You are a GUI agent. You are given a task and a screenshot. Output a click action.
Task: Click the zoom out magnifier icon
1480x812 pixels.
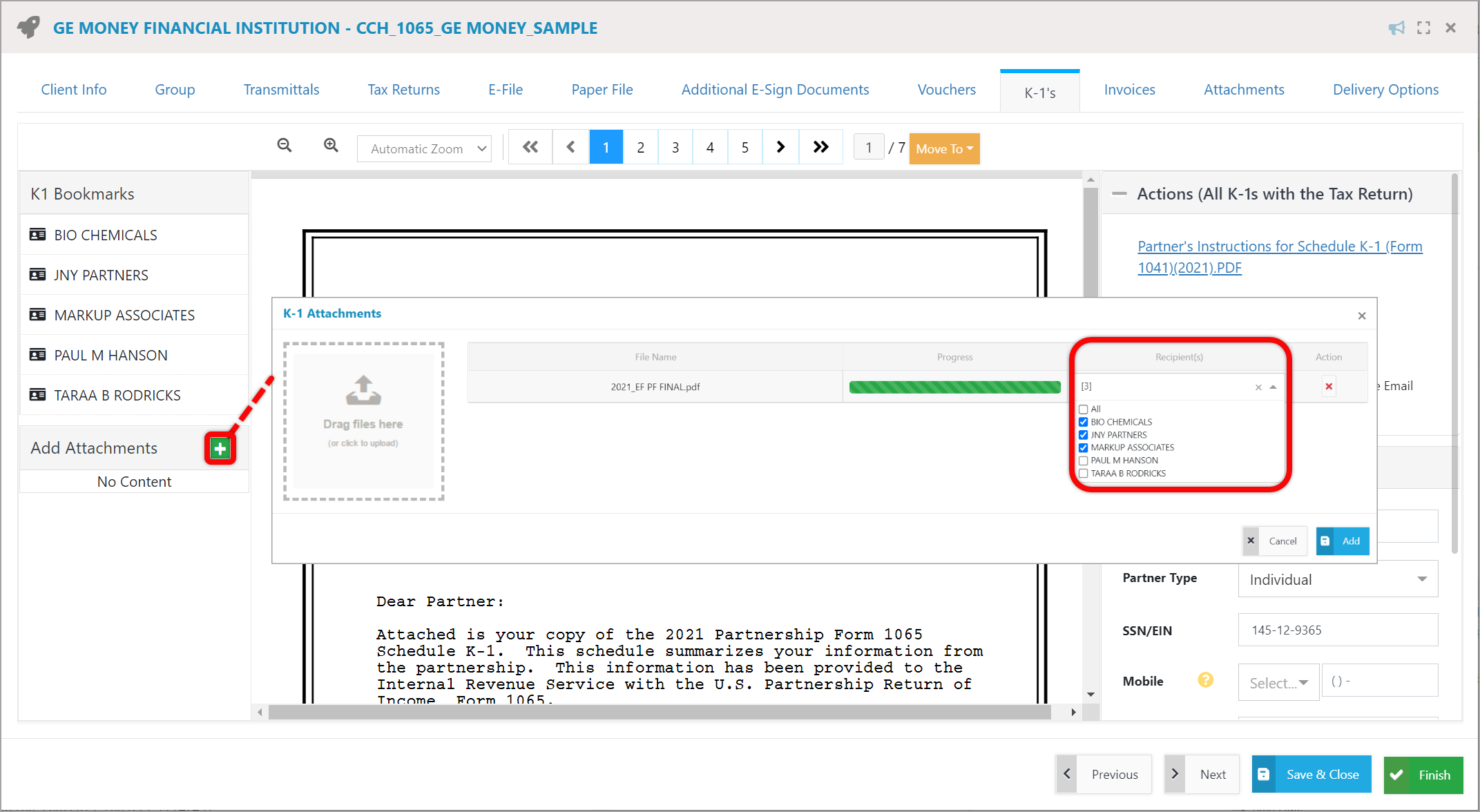284,146
